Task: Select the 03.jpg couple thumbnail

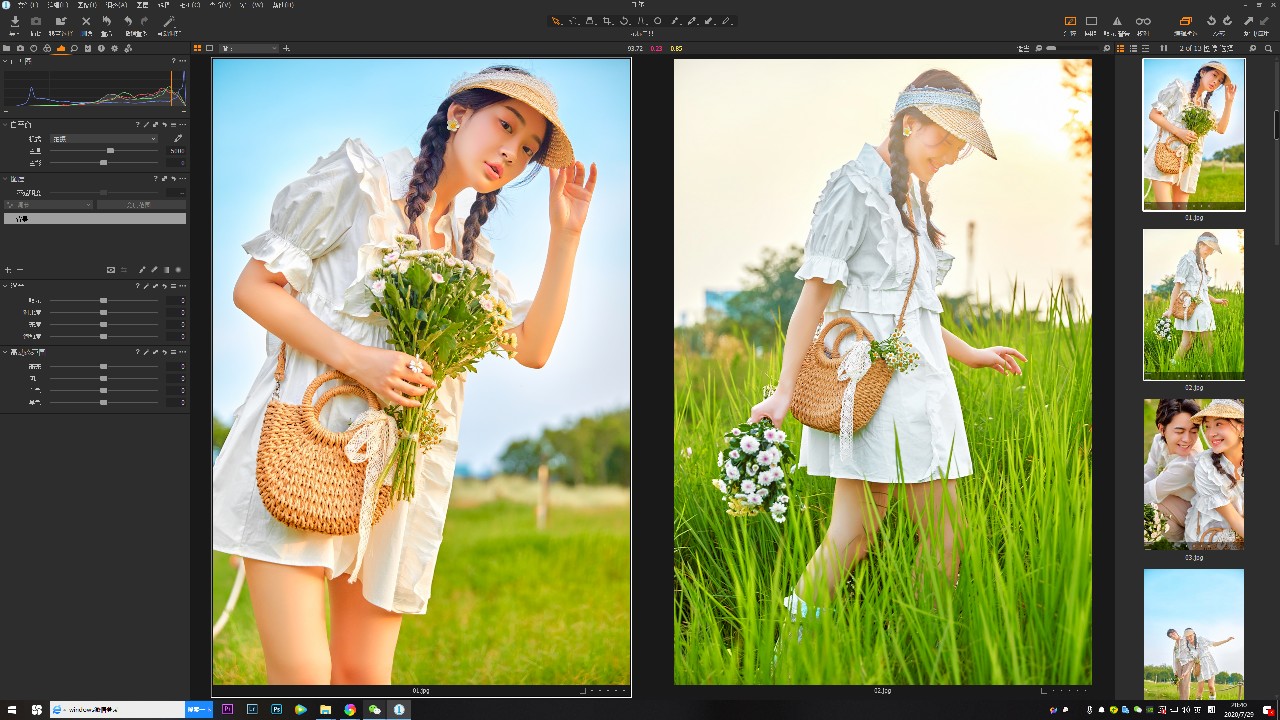Action: [1194, 474]
